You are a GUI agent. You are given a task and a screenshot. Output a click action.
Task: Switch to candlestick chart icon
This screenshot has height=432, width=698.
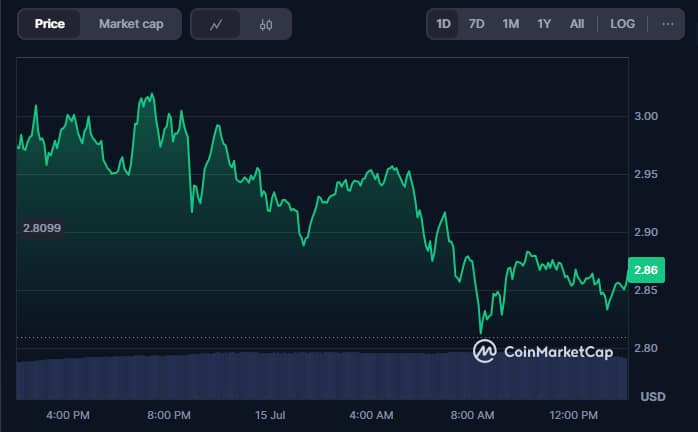(266, 24)
